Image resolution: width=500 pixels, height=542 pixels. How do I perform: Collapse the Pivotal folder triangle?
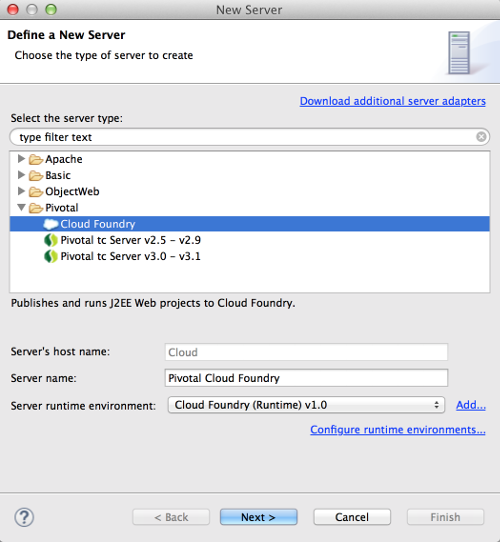(21, 207)
